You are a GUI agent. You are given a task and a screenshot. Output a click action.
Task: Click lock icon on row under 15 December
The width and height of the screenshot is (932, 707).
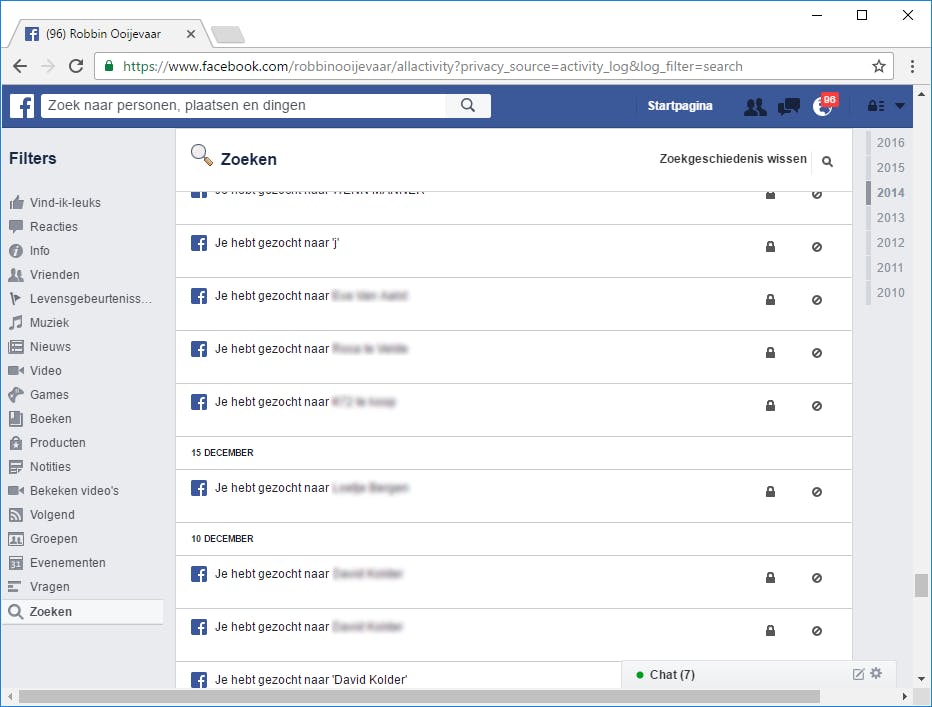[x=770, y=492]
